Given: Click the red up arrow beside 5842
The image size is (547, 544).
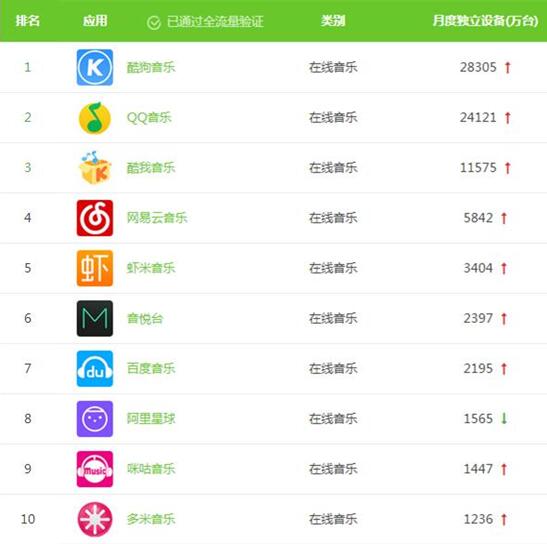Looking at the screenshot, I should 504,218.
